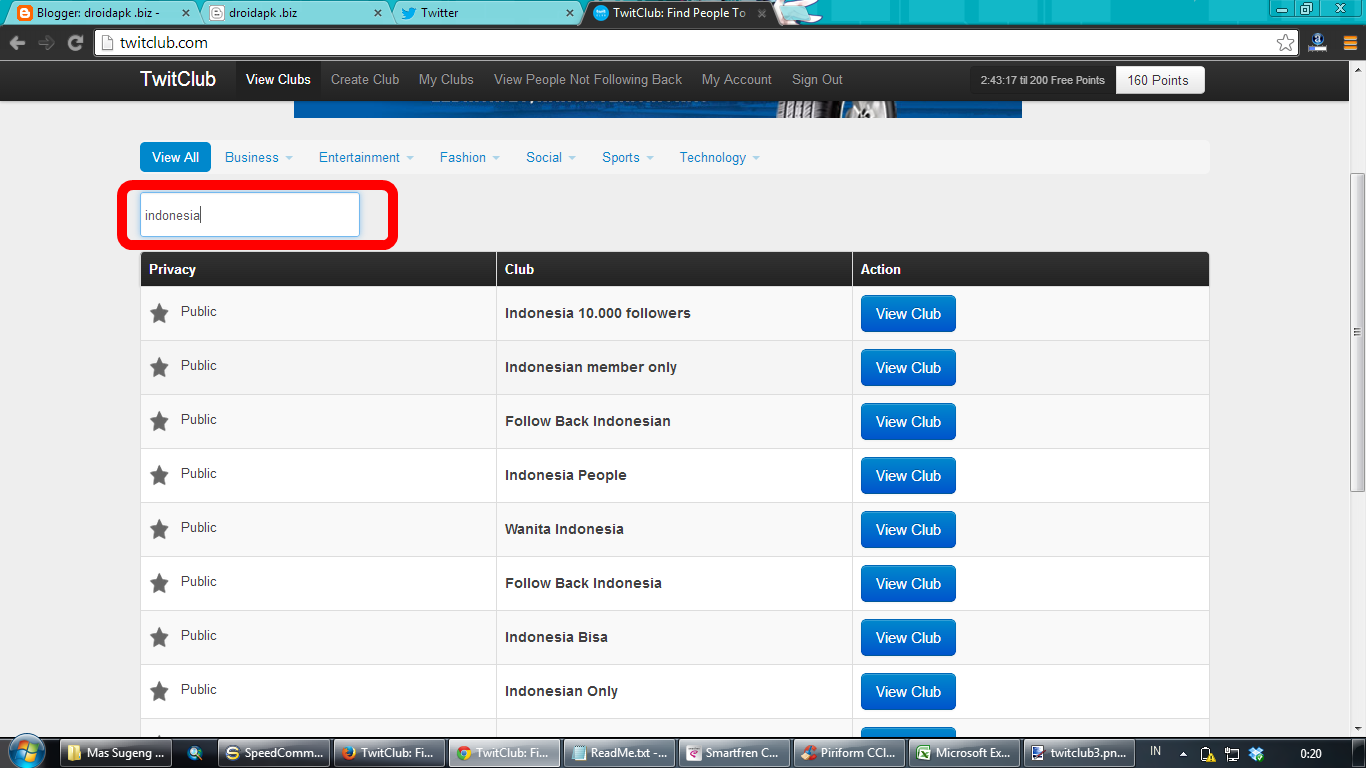
Task: Click star icon for Indonesian Only row
Action: 159,691
